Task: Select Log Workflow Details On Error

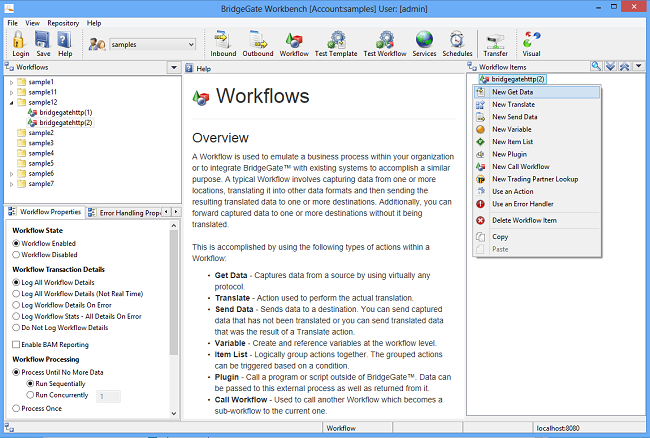Action: 16,304
